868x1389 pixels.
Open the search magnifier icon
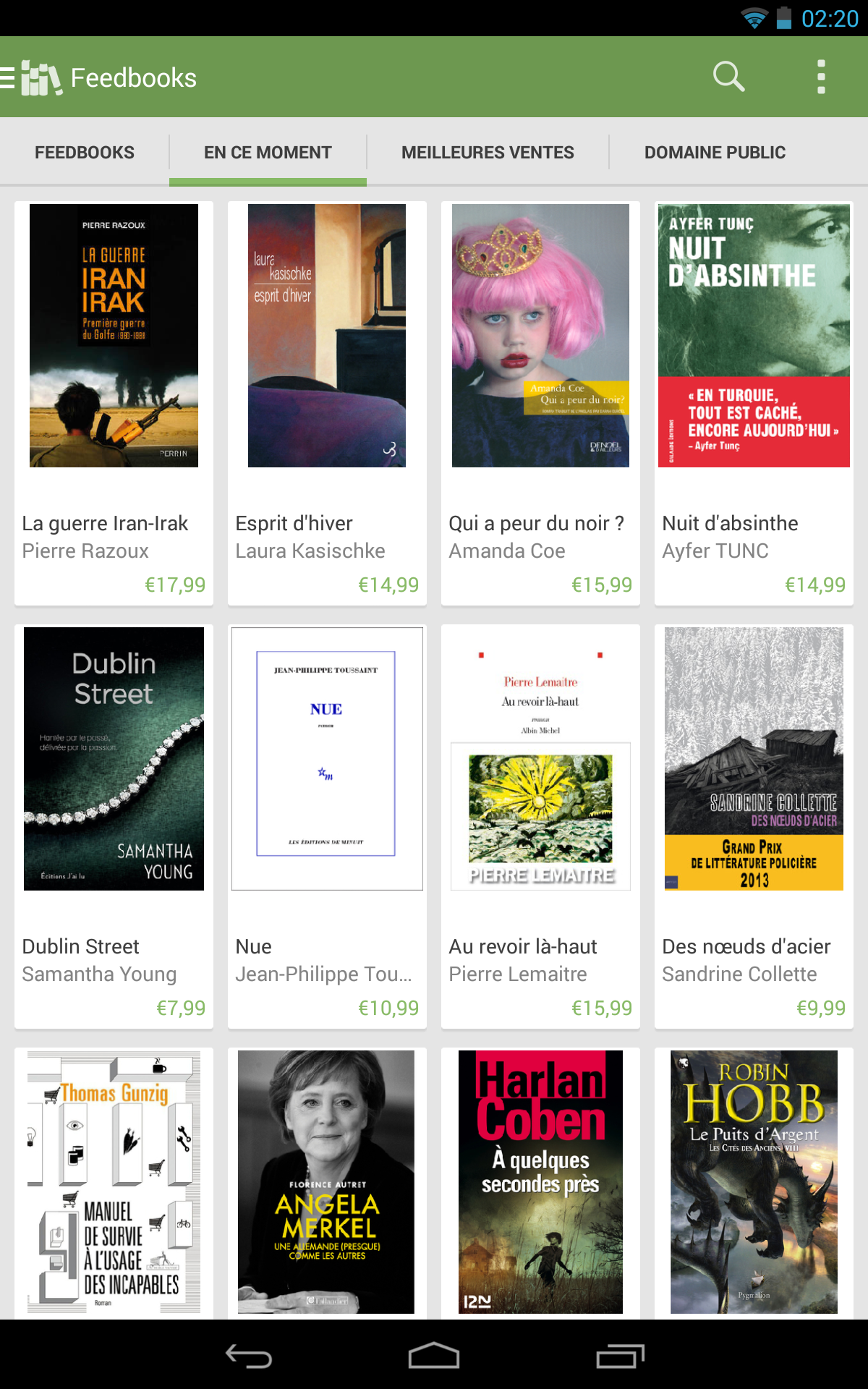click(728, 76)
